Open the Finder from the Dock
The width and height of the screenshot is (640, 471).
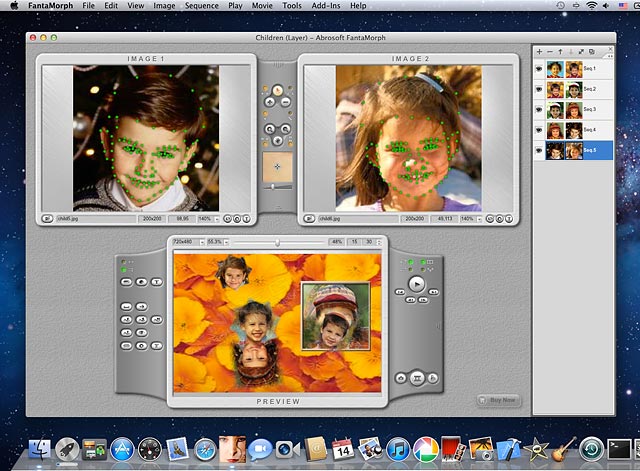40,450
